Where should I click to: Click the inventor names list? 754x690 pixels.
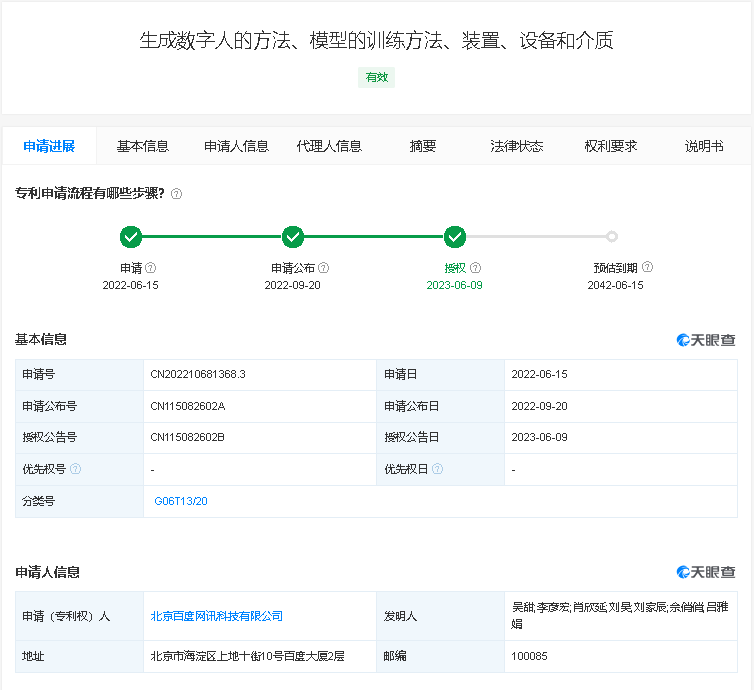pos(620,615)
